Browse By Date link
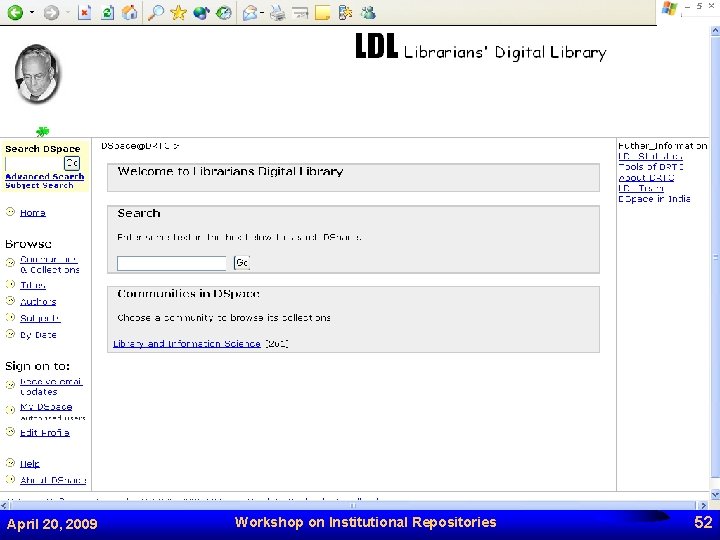The width and height of the screenshot is (720, 540). [38, 335]
